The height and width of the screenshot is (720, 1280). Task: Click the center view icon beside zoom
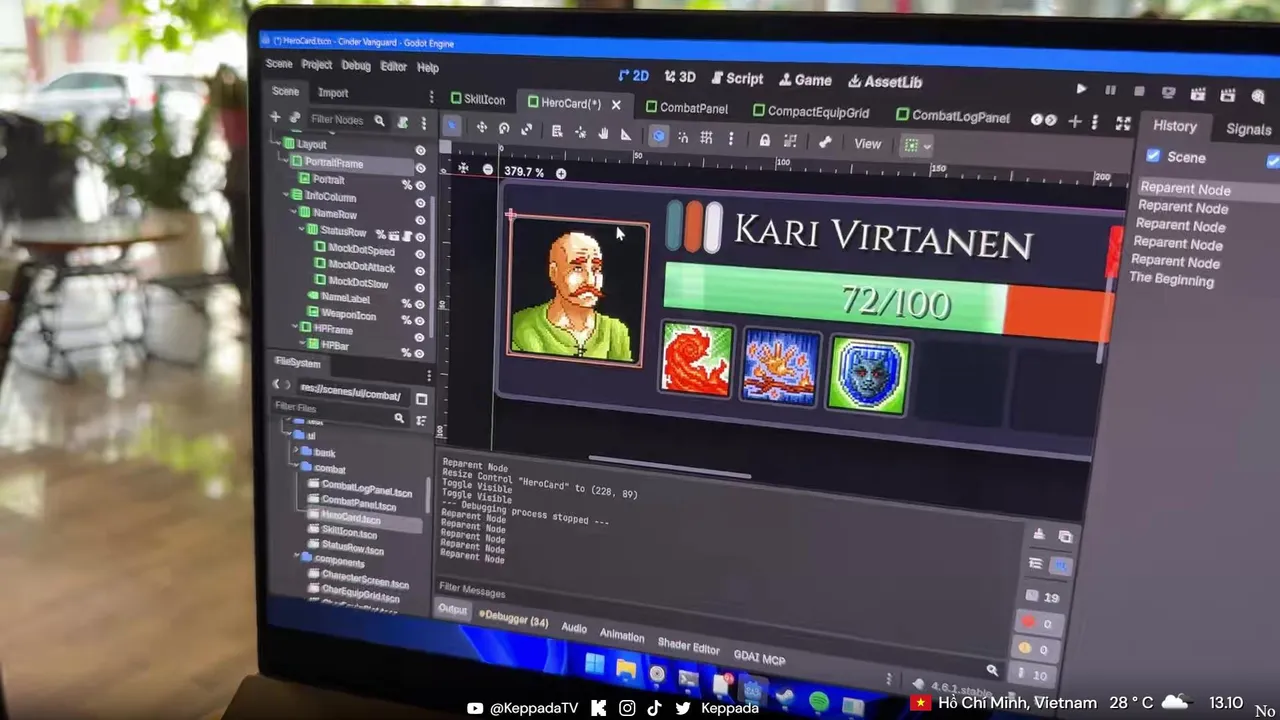click(x=463, y=169)
